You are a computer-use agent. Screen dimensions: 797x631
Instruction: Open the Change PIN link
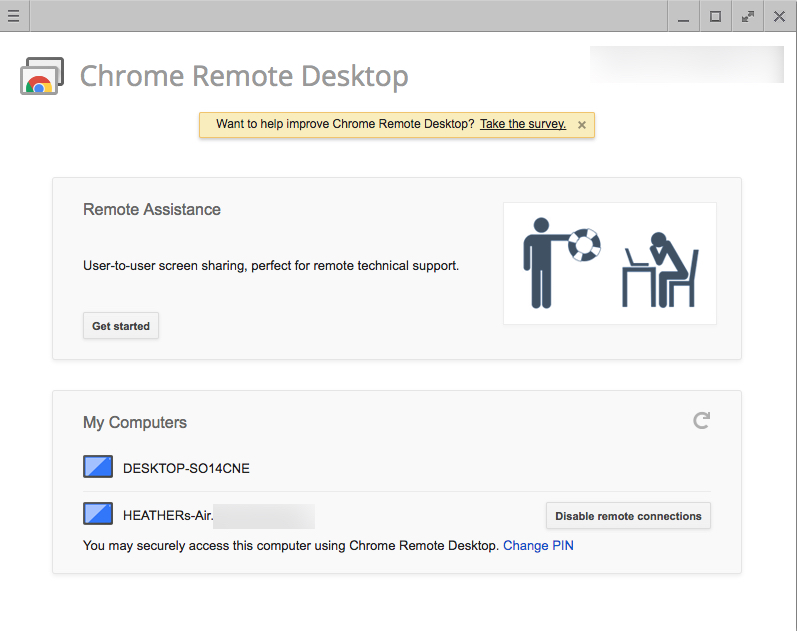tap(538, 546)
